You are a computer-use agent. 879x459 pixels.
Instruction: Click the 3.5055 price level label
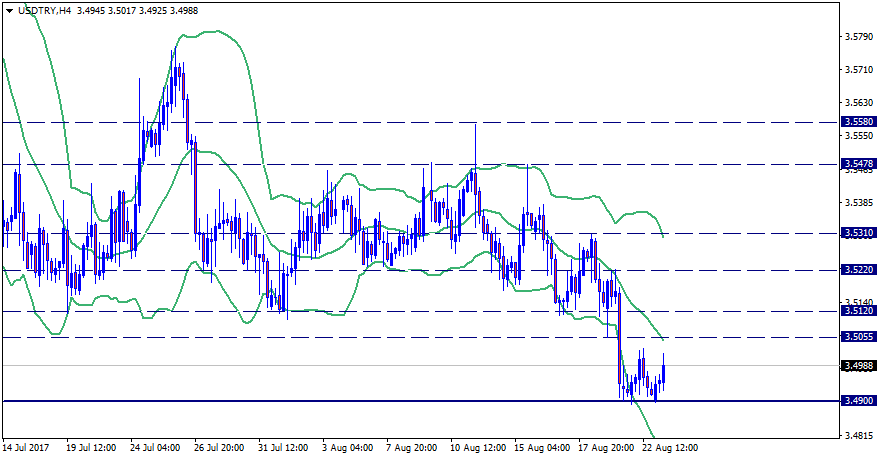859,338
